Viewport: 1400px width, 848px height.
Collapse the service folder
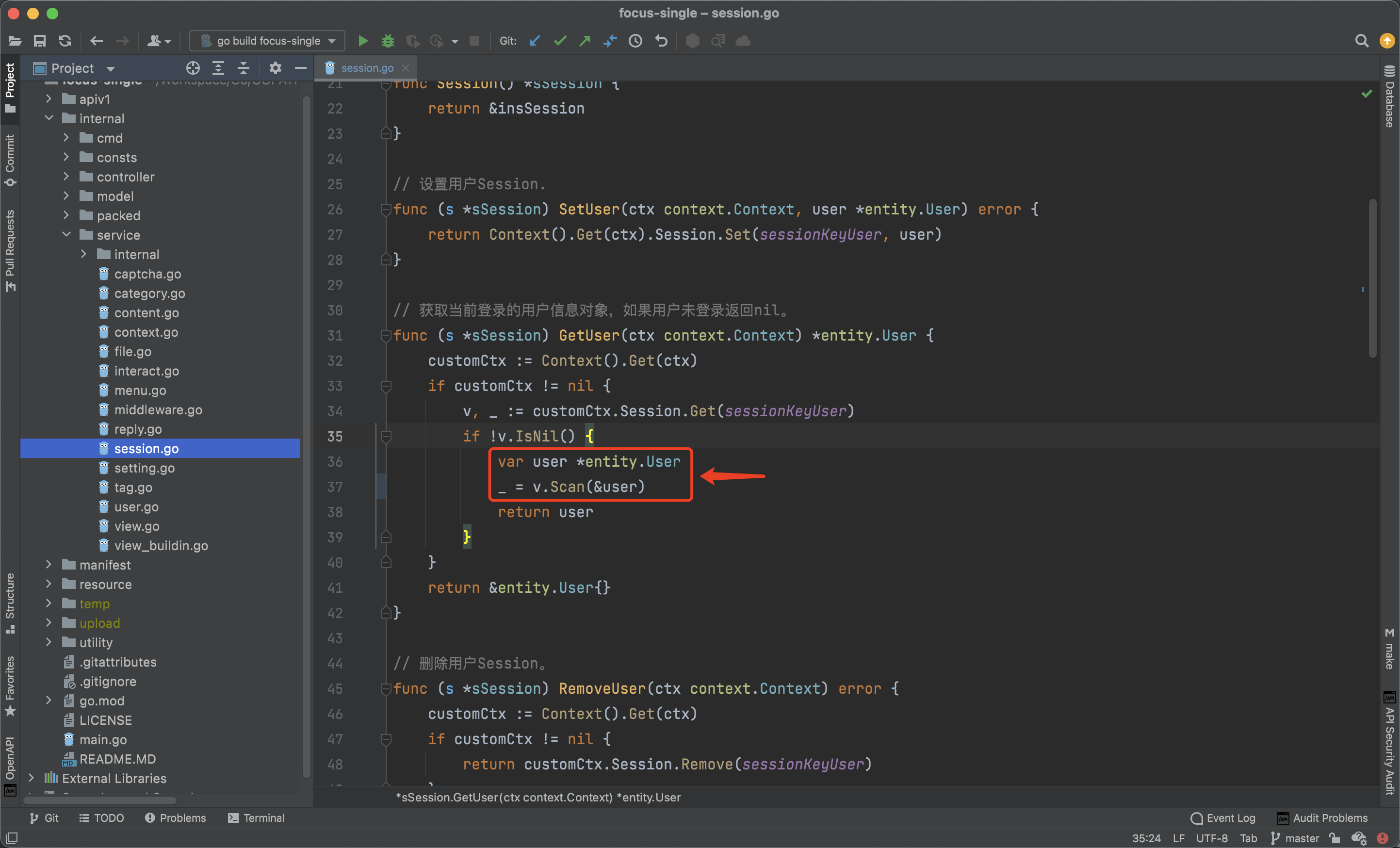pyautogui.click(x=66, y=235)
